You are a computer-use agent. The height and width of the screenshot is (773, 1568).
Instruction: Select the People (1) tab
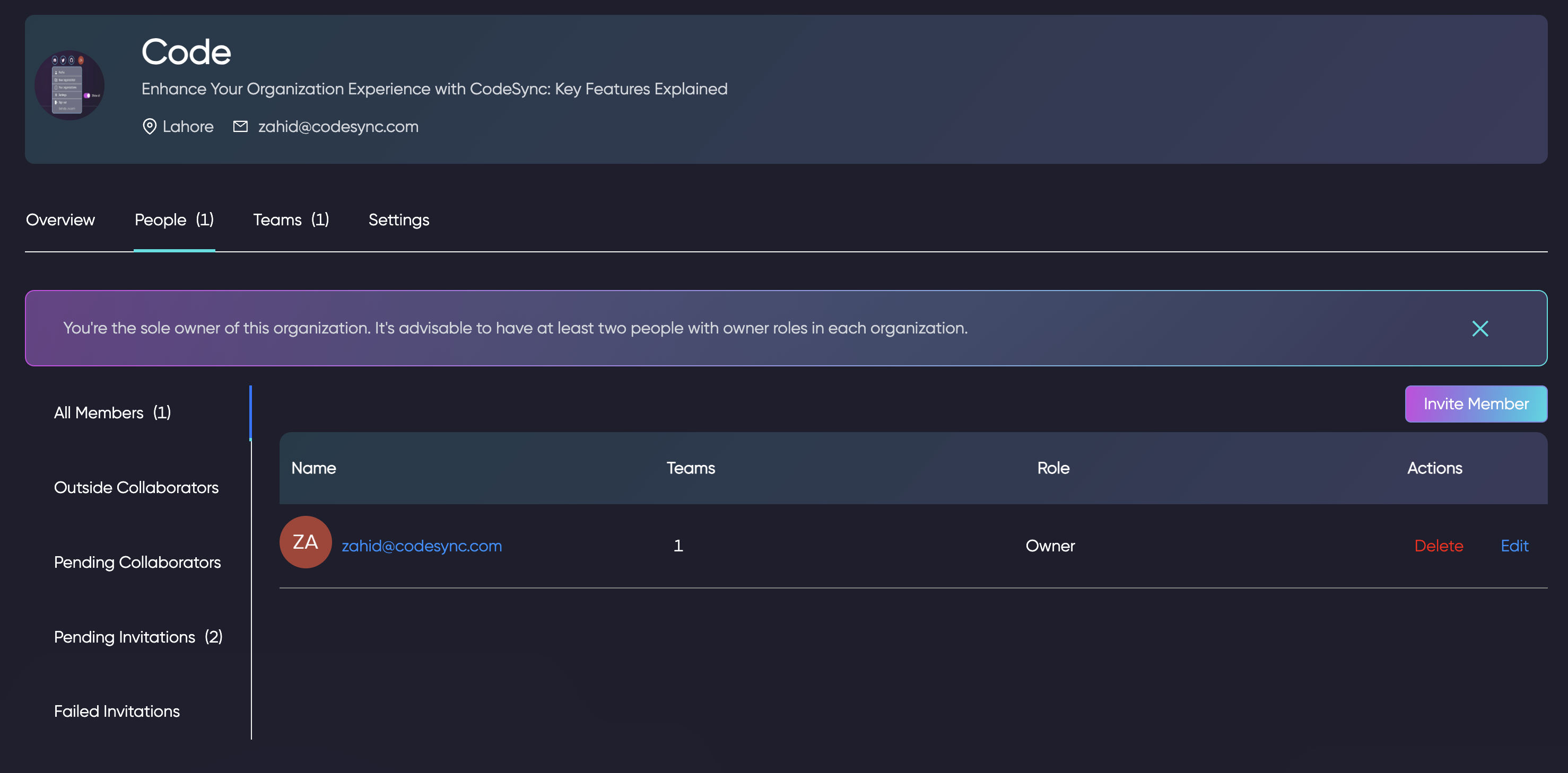pyautogui.click(x=174, y=219)
